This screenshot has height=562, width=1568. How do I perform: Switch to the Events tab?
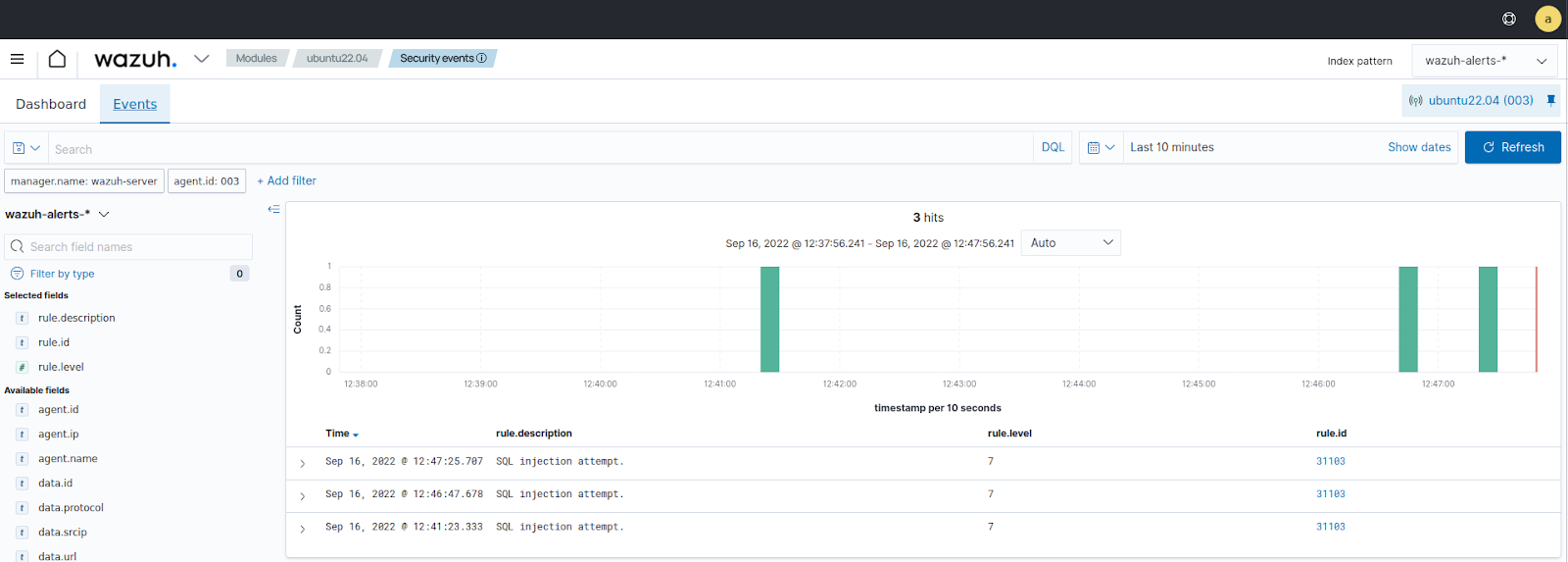click(134, 104)
